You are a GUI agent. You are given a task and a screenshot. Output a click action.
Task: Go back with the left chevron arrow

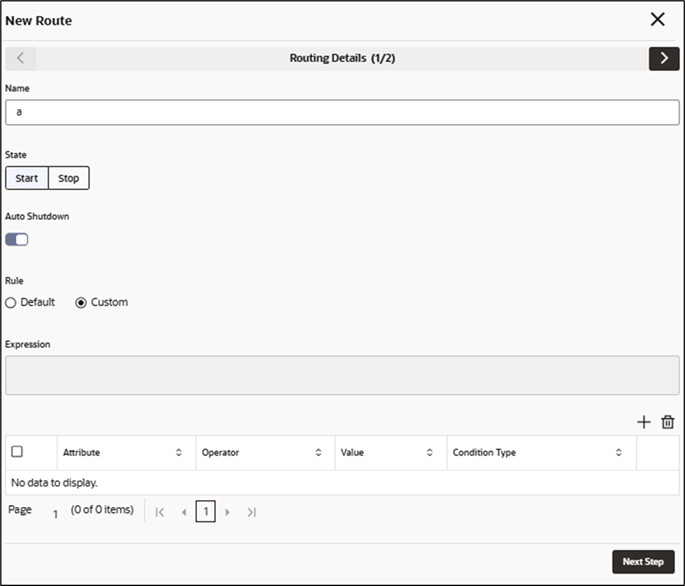click(x=21, y=59)
